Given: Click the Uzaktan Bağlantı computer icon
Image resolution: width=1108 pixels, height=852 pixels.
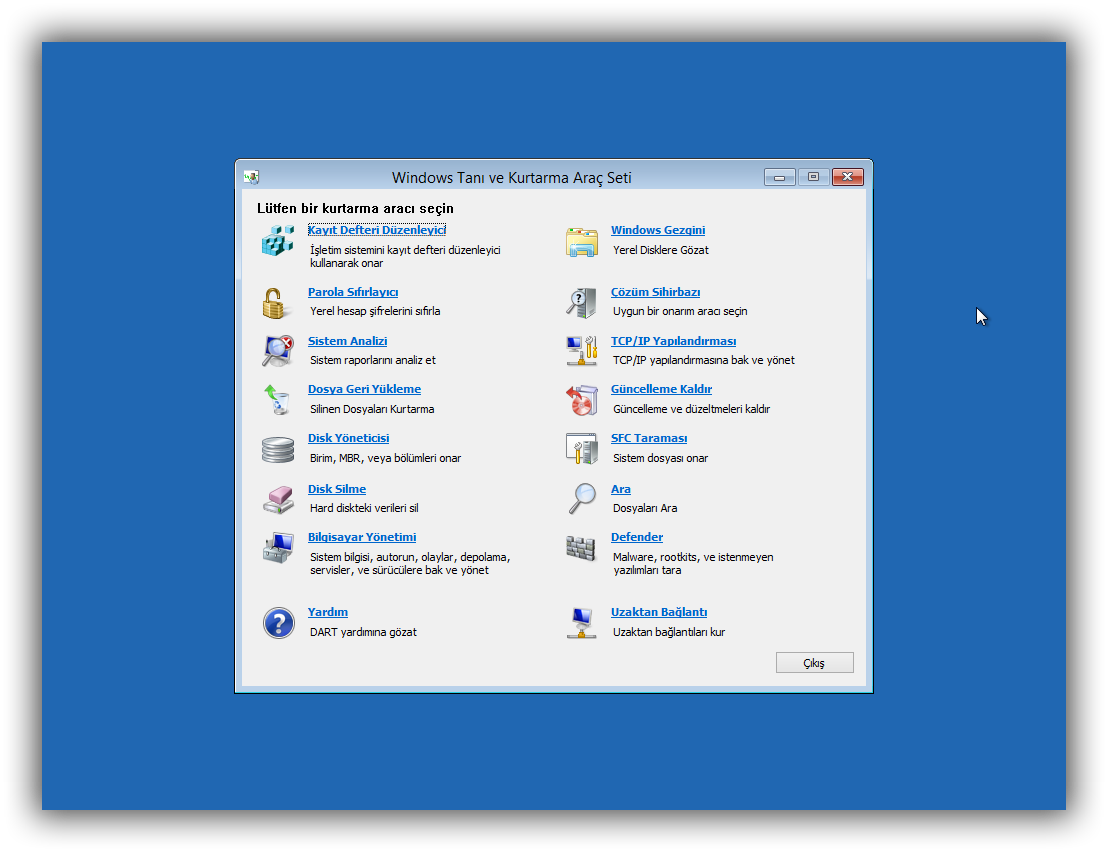Looking at the screenshot, I should point(581,622).
